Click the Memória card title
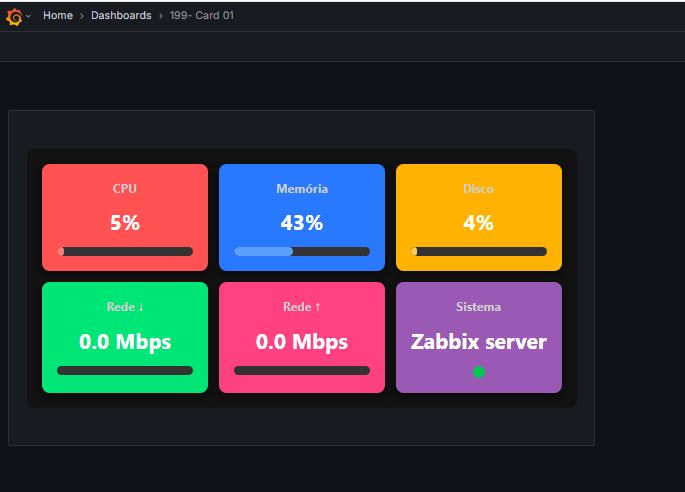Screen dimensions: 685x492 pos(302,188)
